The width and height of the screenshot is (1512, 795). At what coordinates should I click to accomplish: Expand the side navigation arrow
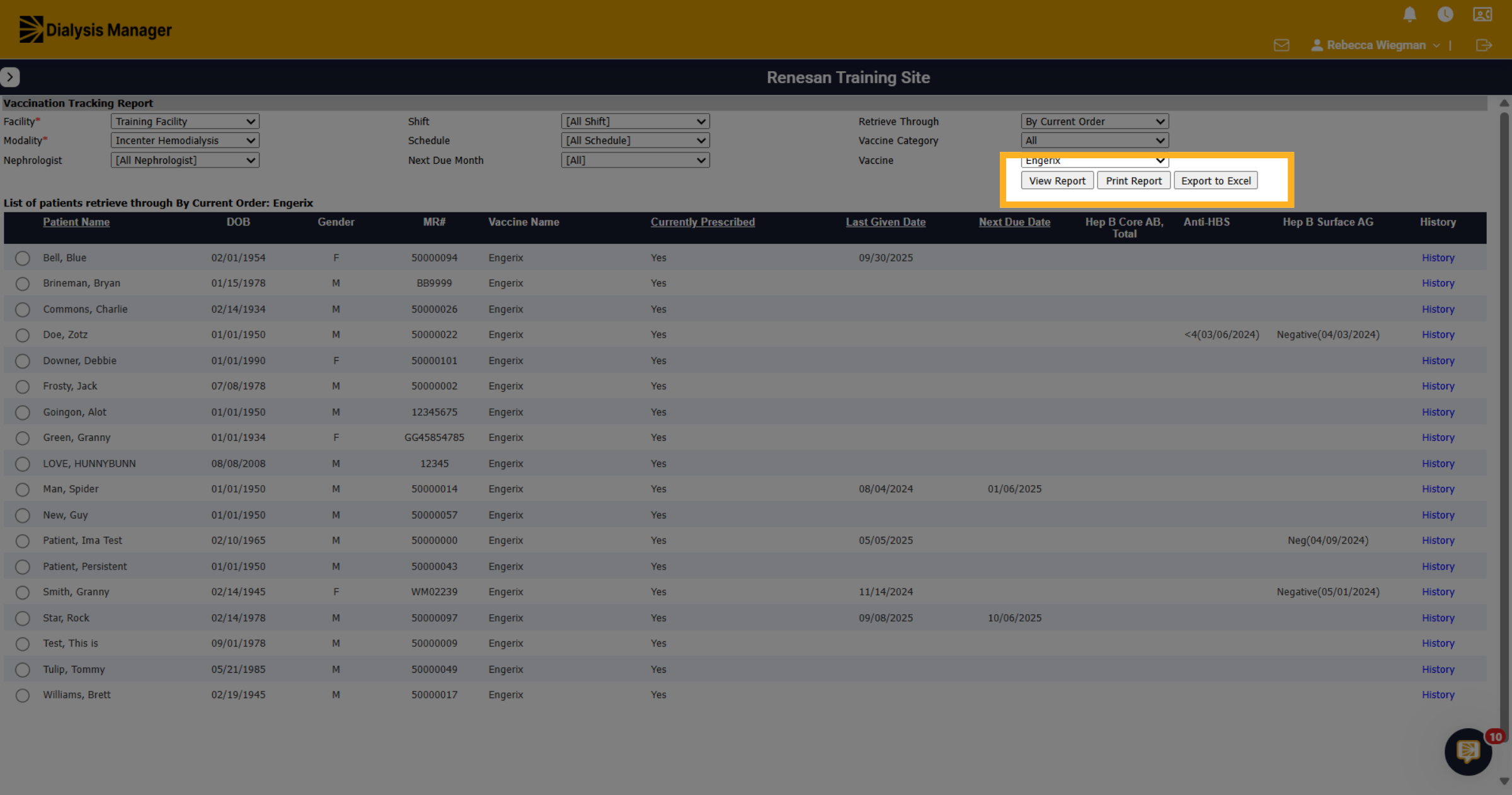coord(10,77)
